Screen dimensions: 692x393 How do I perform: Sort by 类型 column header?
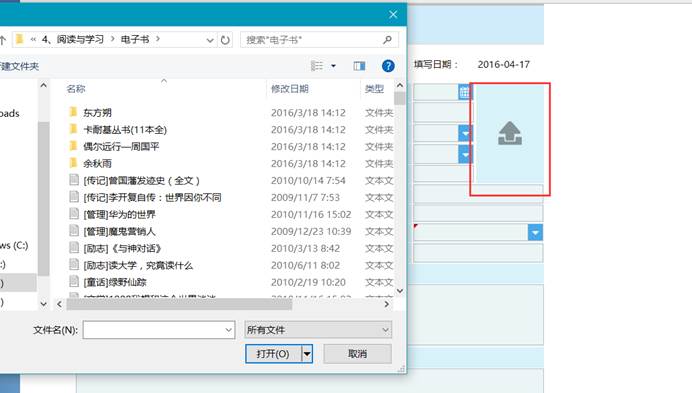tap(374, 89)
